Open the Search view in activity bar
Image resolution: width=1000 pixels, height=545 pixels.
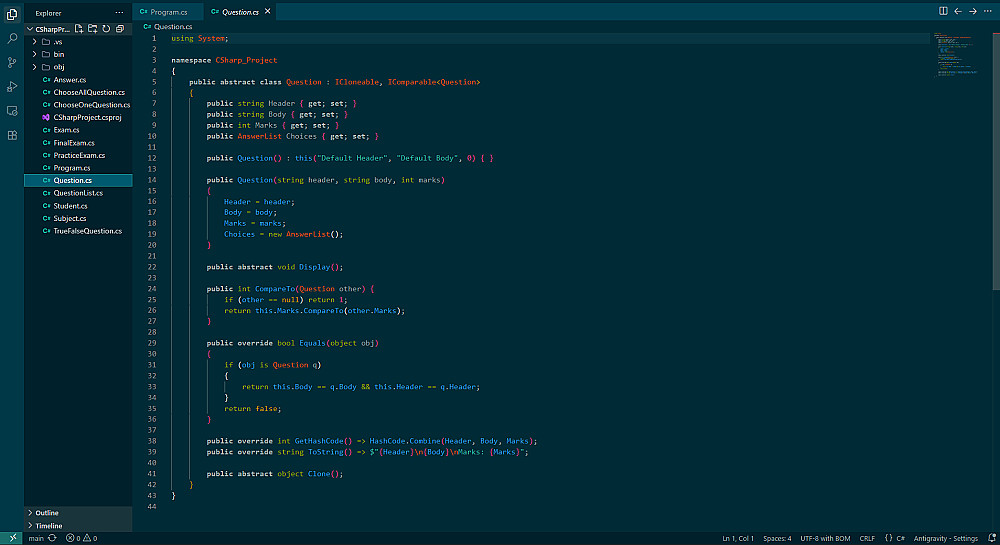coord(12,38)
